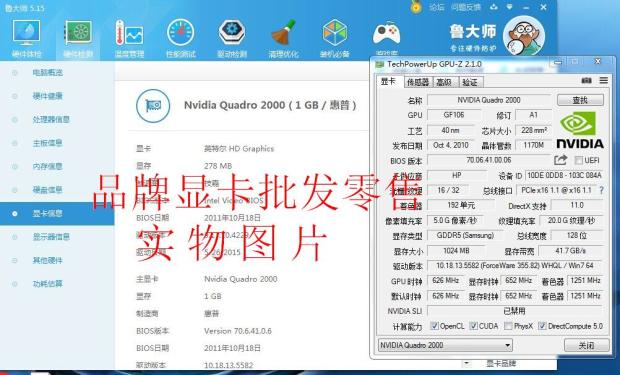Toggle the DirectCompute 5.0 checkbox

542,326
